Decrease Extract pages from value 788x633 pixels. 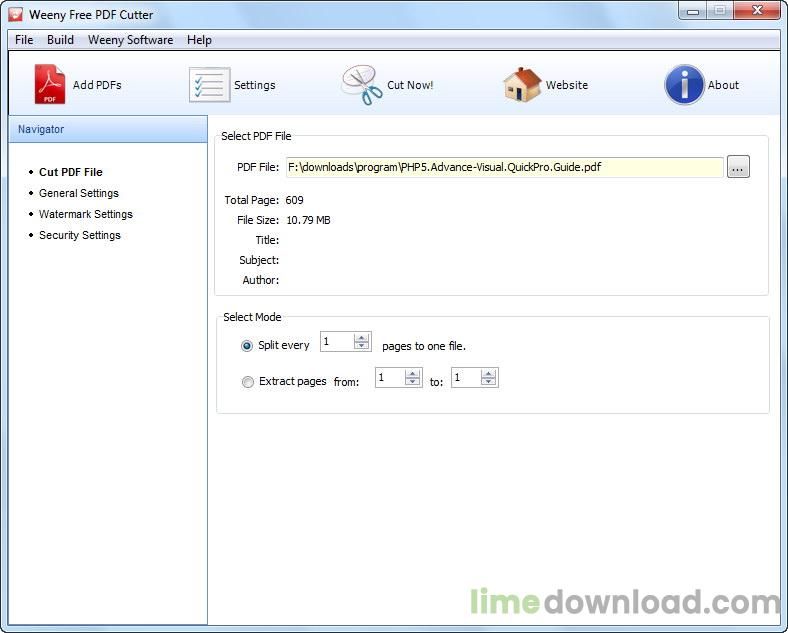pos(413,382)
